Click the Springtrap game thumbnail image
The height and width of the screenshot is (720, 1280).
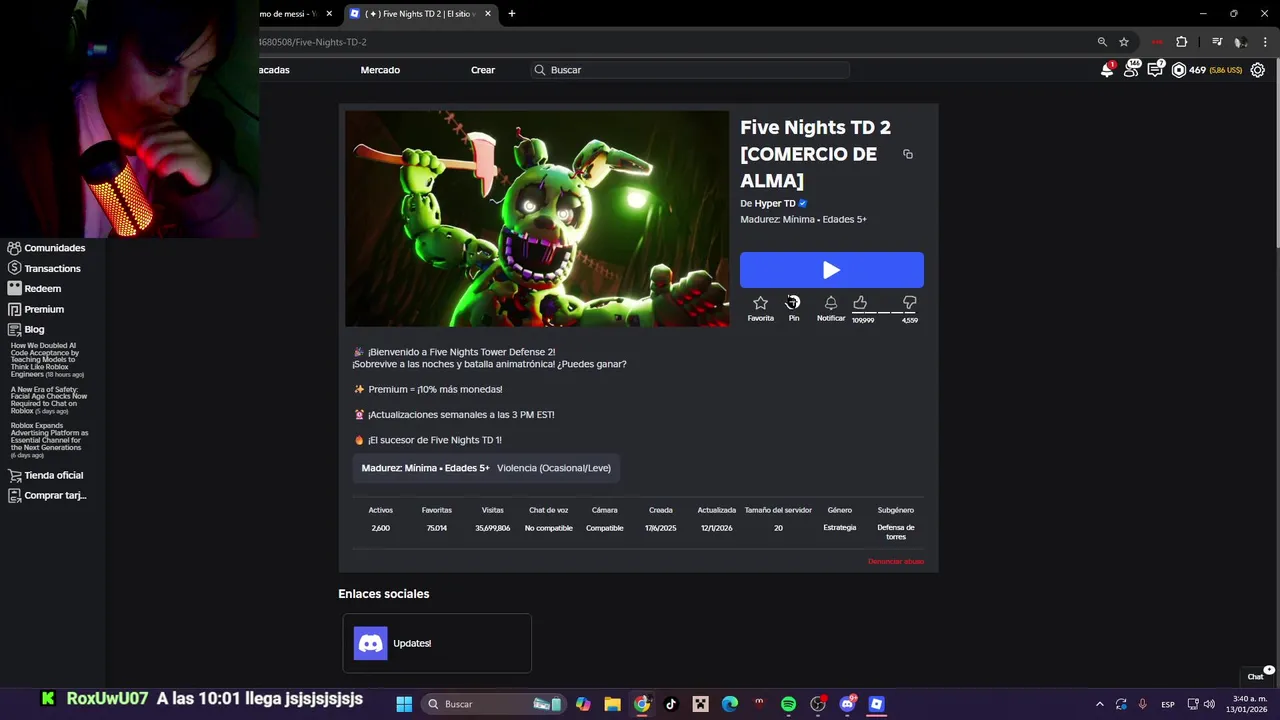537,218
